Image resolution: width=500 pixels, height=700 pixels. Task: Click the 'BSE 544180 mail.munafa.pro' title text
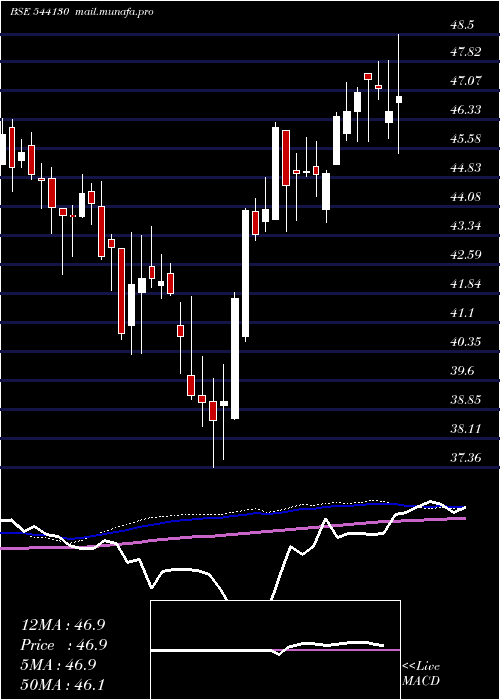(x=82, y=12)
